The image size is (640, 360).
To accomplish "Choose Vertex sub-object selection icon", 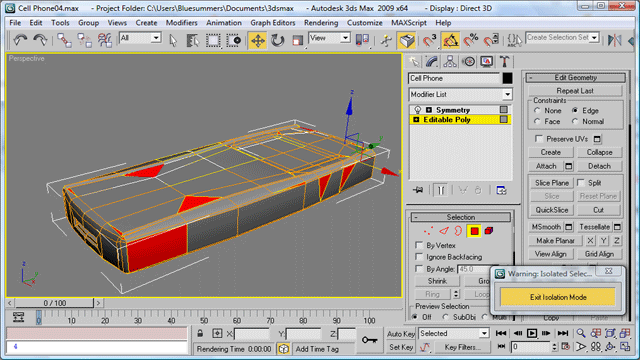I will (428, 231).
